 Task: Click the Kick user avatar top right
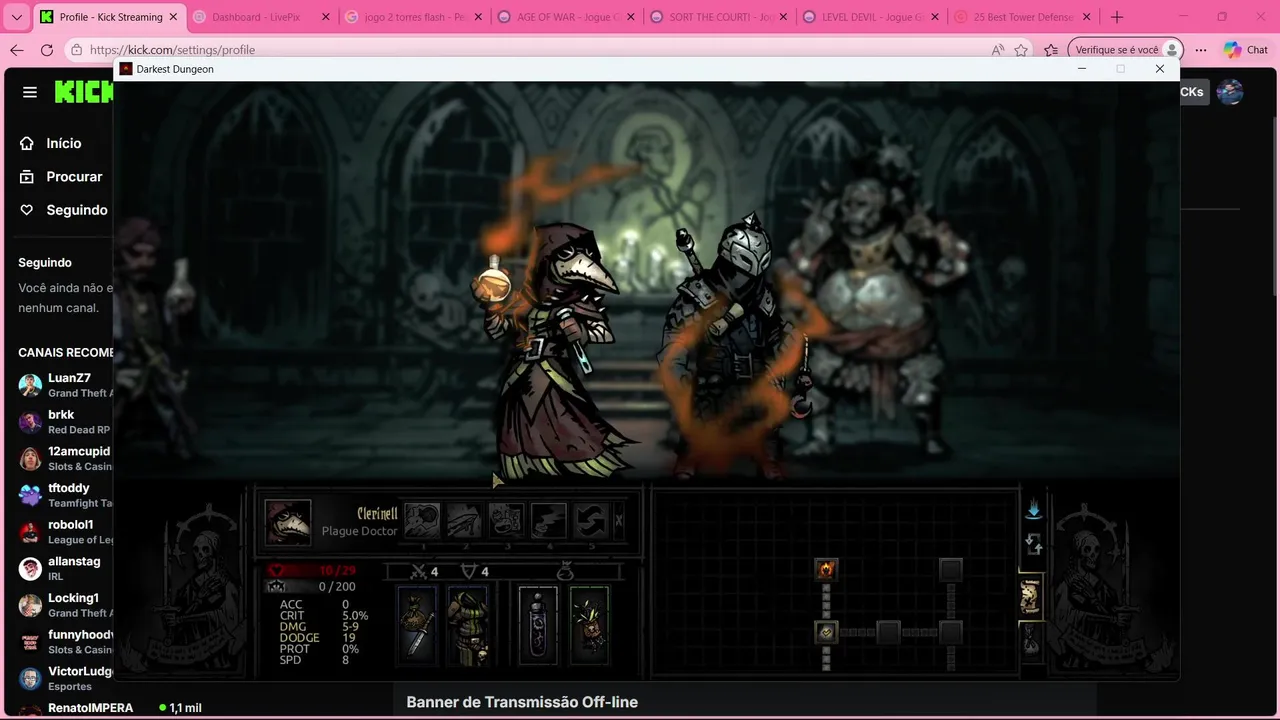1230,92
